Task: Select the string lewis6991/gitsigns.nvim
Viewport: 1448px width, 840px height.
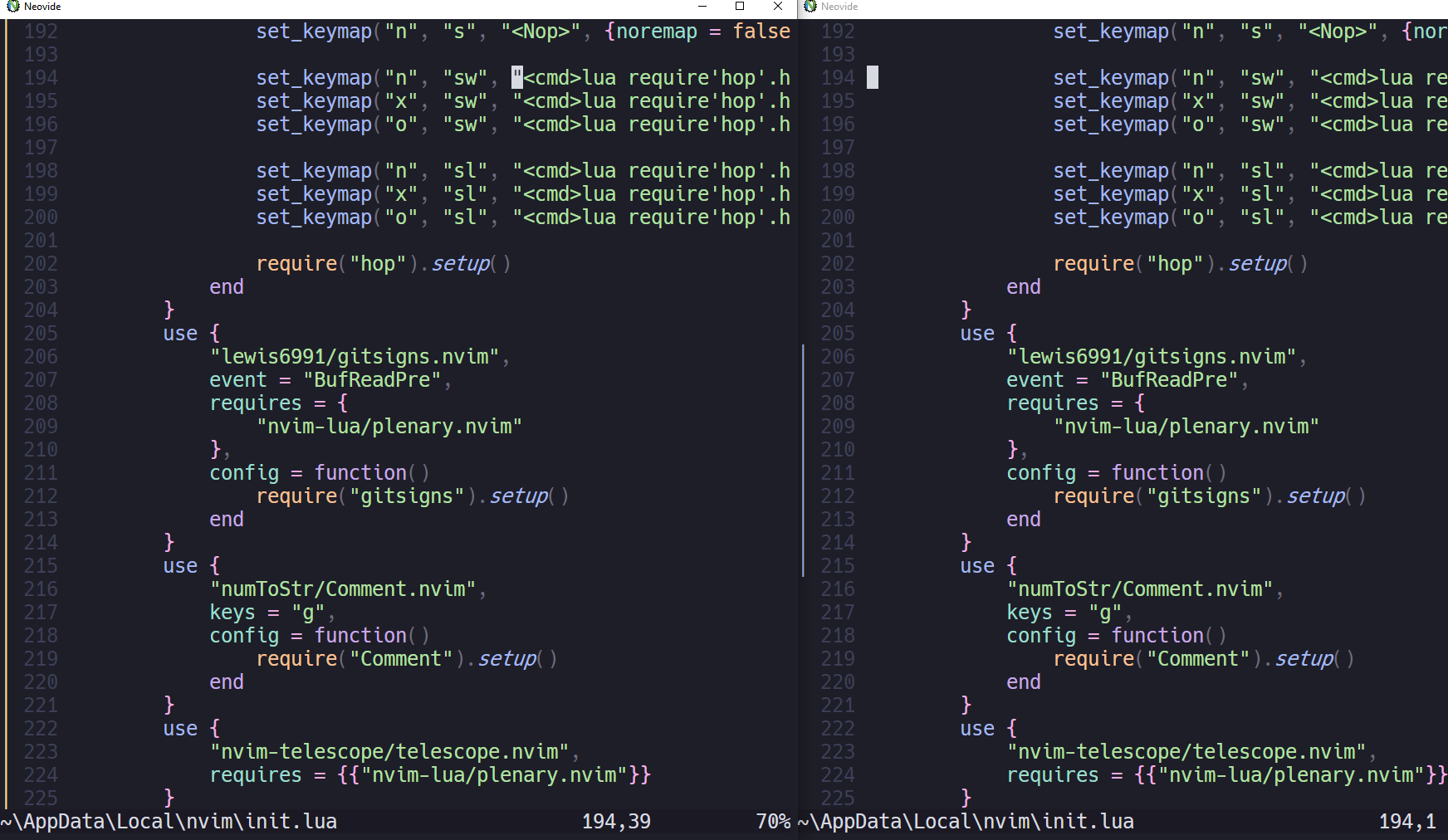Action: point(359,356)
